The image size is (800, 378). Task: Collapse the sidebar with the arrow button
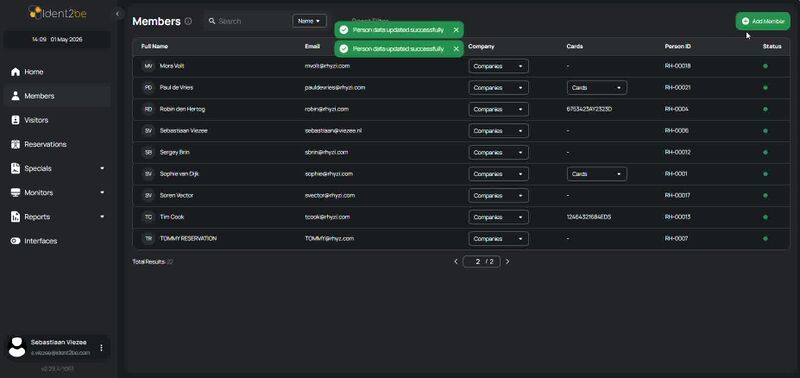pos(117,14)
